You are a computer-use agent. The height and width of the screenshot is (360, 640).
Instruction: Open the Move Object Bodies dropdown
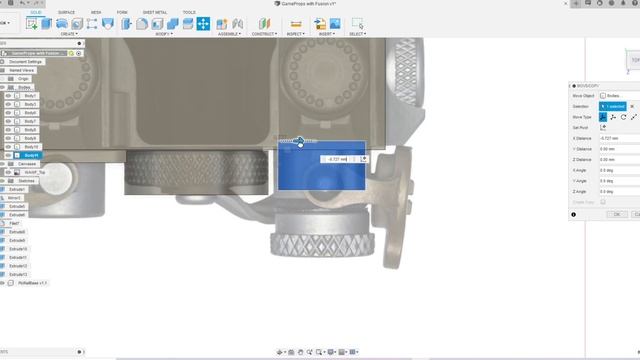pyautogui.click(x=619, y=96)
